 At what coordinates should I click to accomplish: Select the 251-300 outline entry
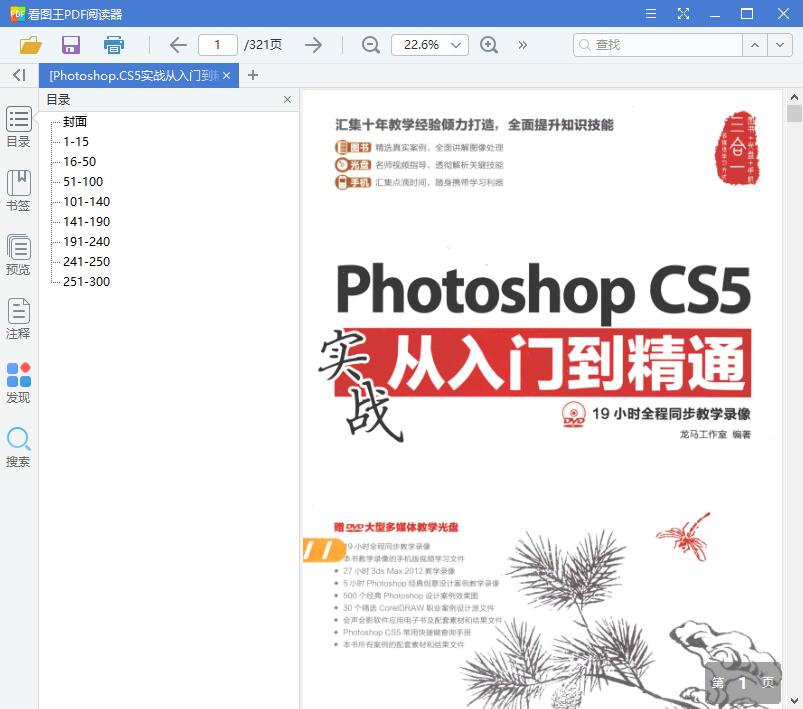87,282
